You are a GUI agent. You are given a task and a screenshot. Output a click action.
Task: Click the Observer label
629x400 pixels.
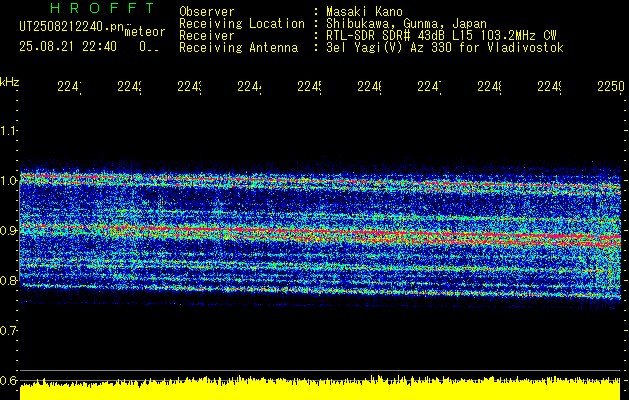click(x=207, y=12)
